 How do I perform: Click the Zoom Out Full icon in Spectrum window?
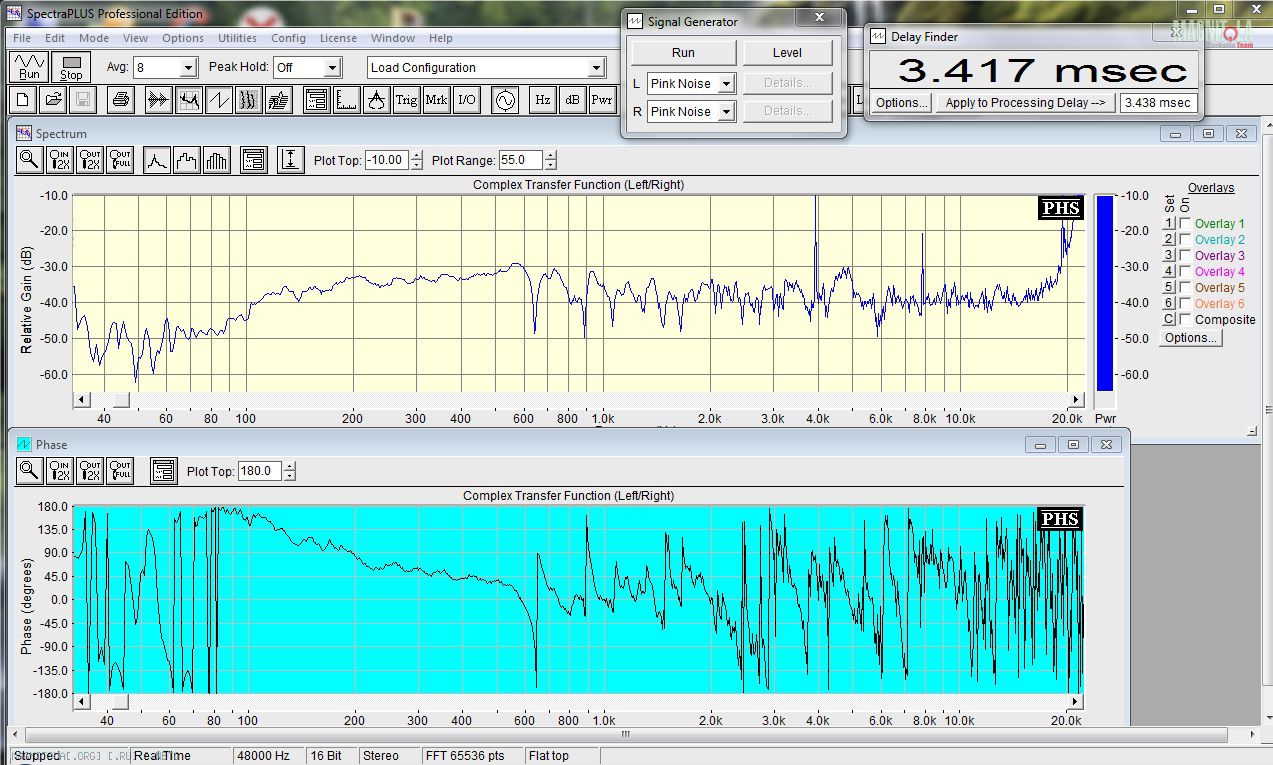point(120,160)
